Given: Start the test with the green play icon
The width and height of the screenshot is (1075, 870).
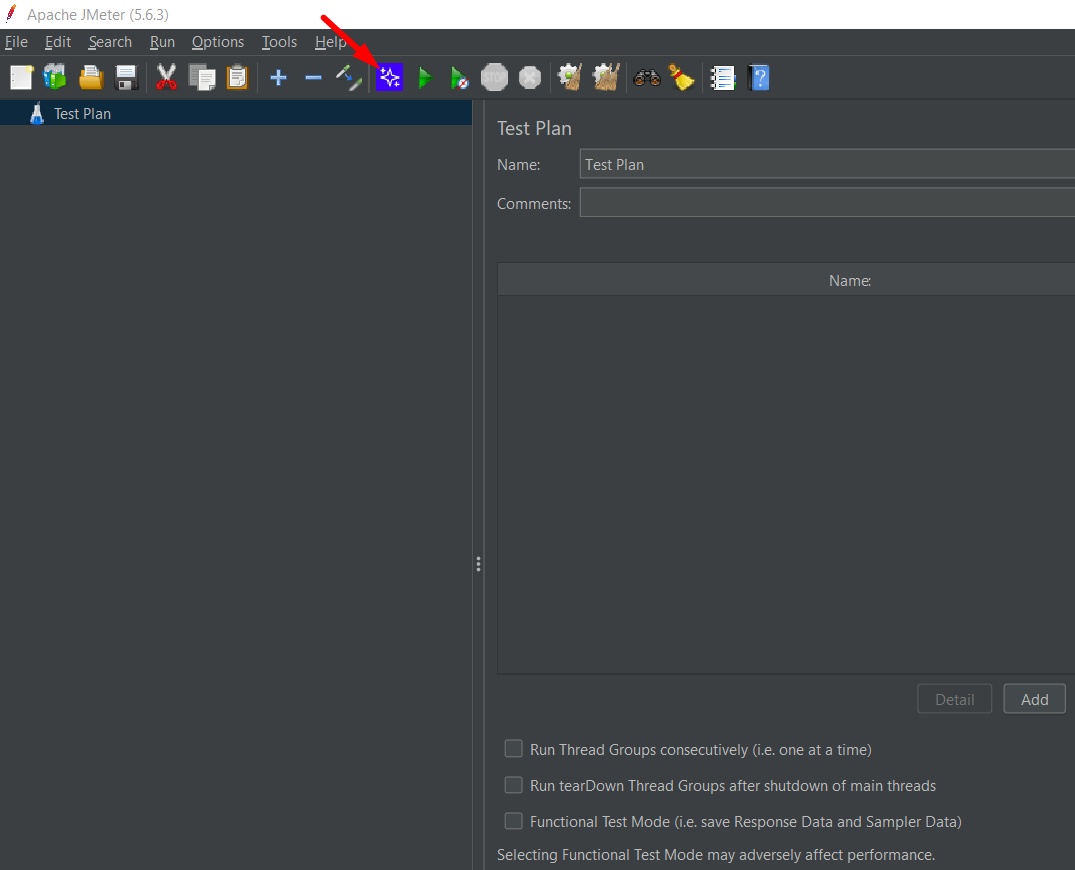Looking at the screenshot, I should 425,77.
